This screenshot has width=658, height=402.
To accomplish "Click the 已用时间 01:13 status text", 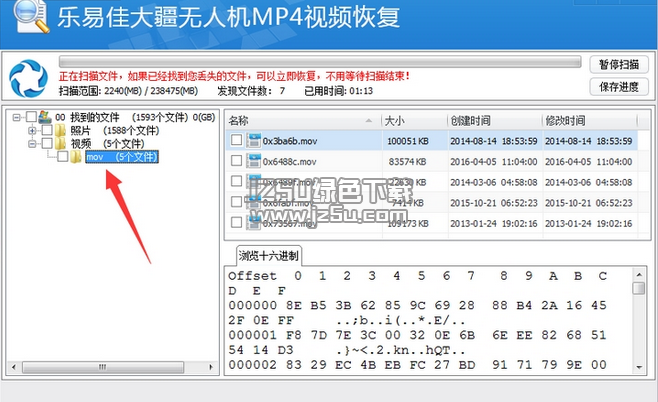I will 338,91.
